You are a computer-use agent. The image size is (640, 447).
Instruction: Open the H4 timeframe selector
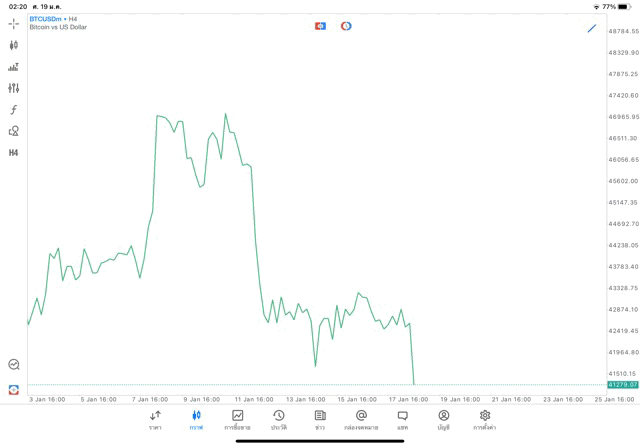pos(13,153)
